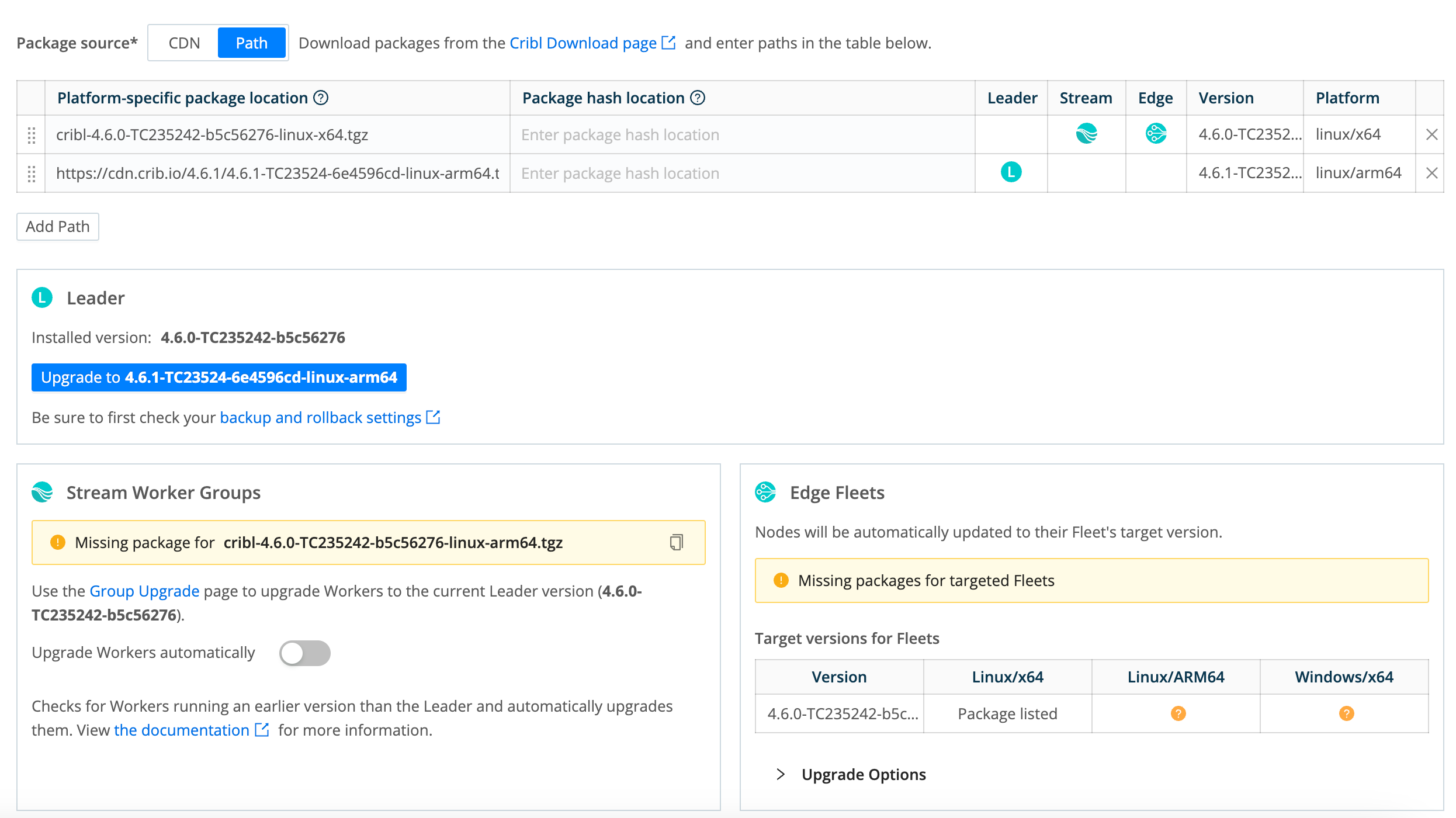Click the Leader badge in the linux/arm64 row
The image size is (1456, 818).
tap(1011, 172)
